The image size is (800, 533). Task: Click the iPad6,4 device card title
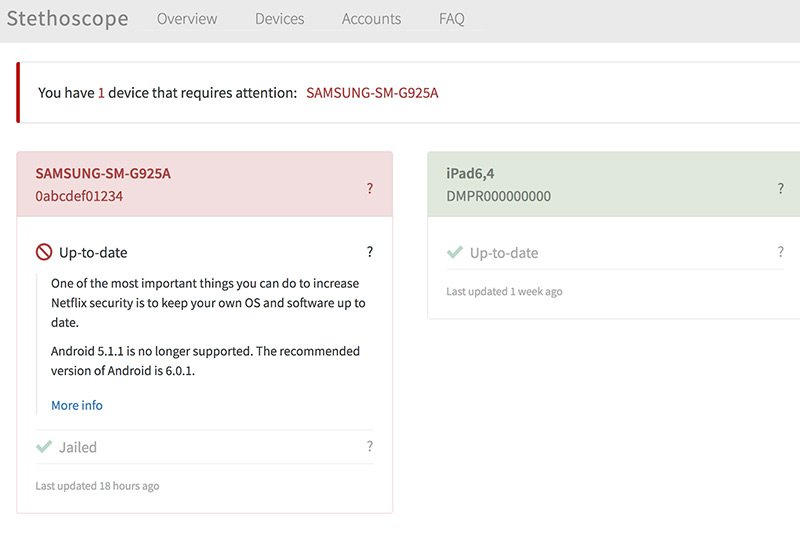470,173
